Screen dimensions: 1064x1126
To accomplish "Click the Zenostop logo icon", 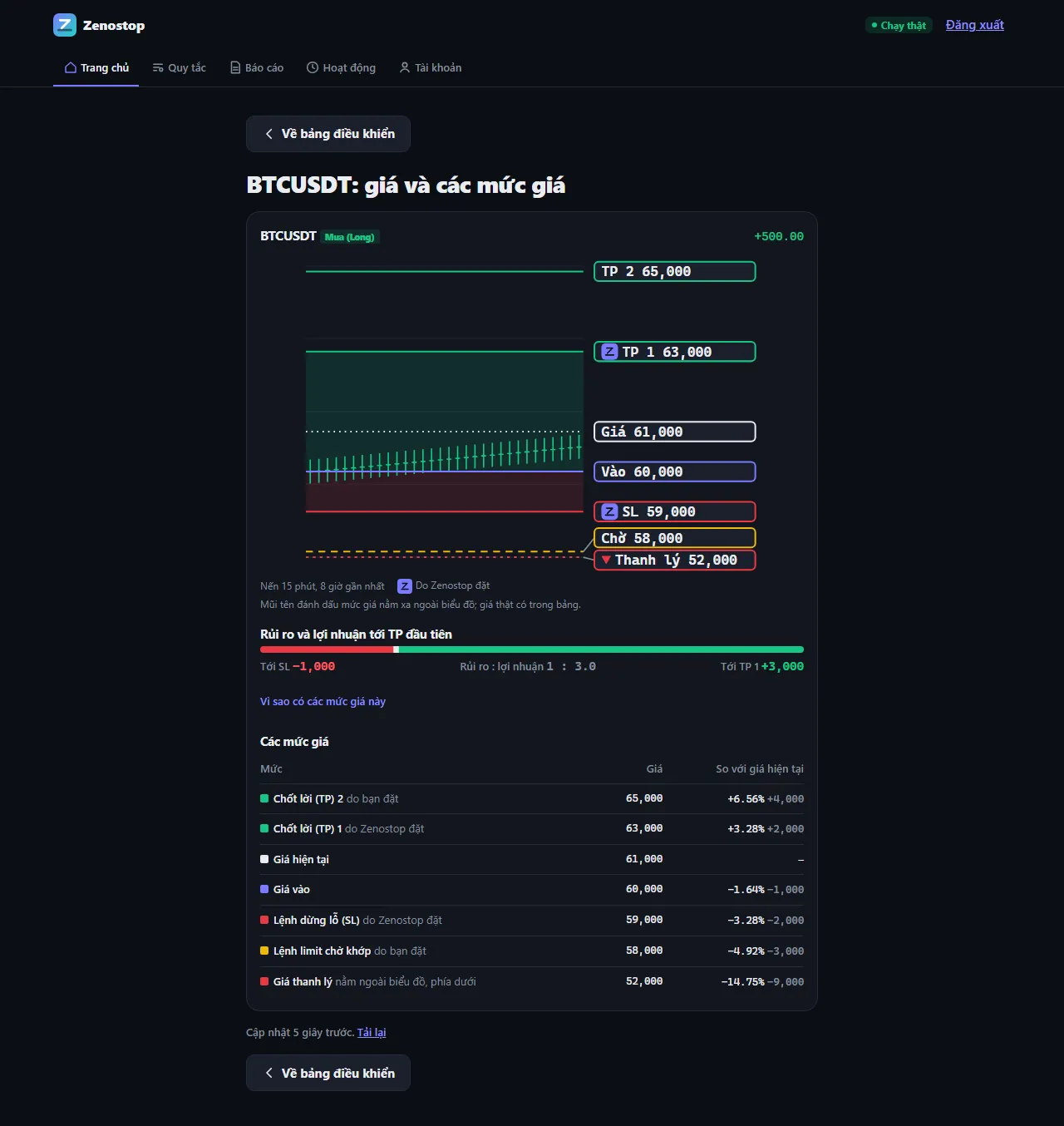I will pos(65,25).
